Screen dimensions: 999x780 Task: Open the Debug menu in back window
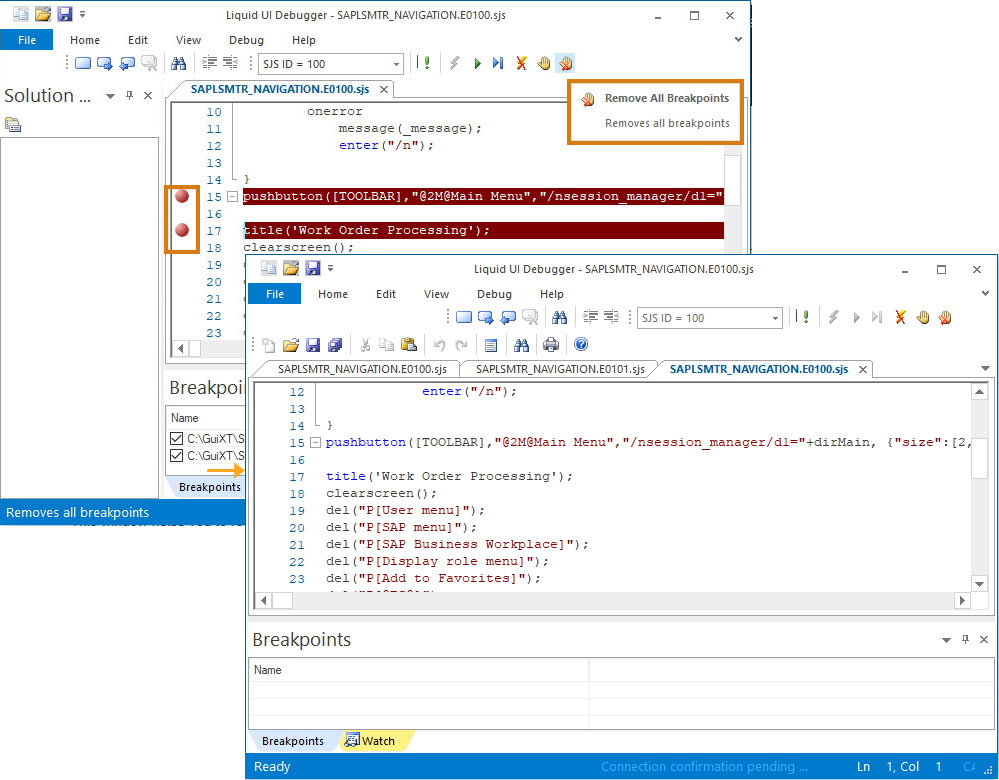coord(246,40)
